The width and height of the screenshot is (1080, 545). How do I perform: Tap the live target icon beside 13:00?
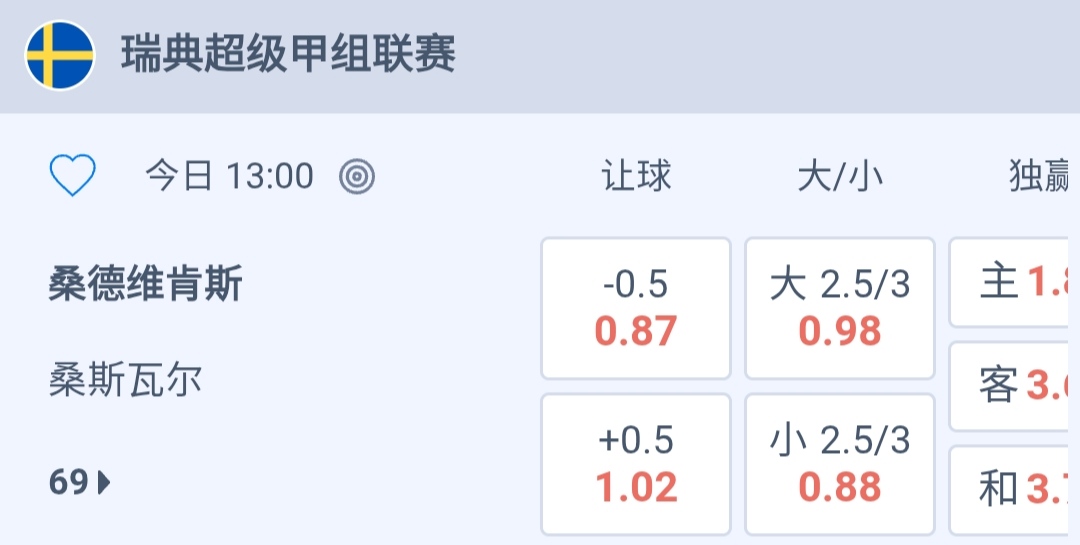[357, 177]
